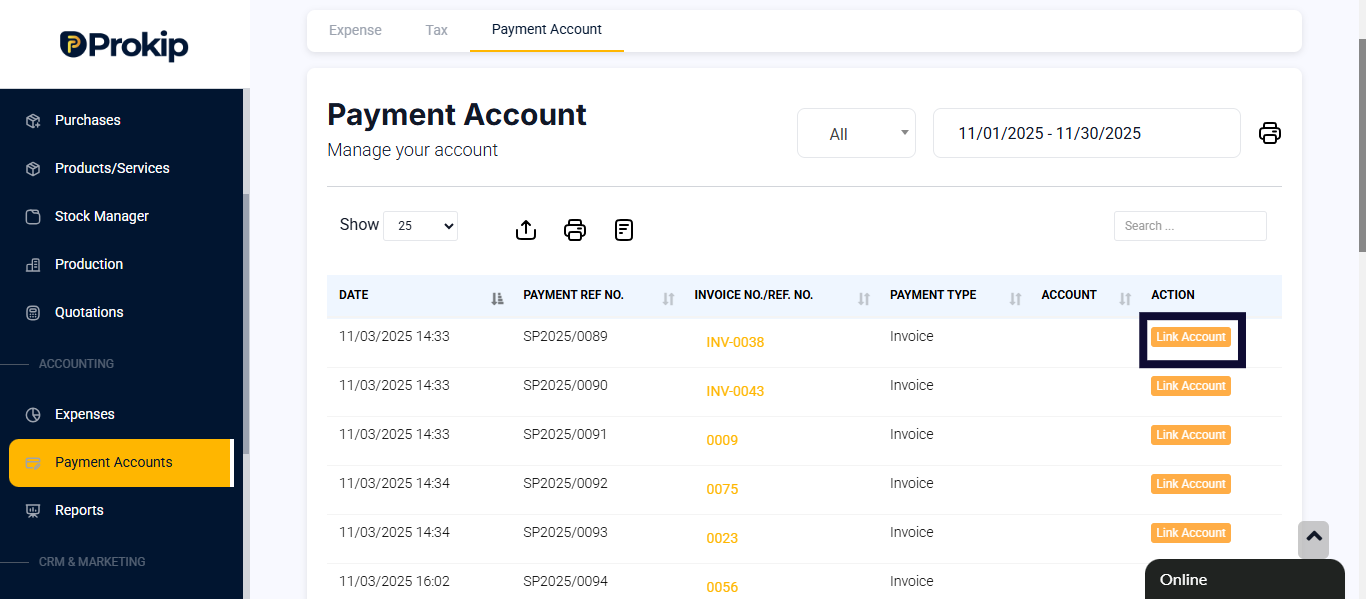
Task: Click the scroll-to-top arrow button
Action: (x=1314, y=539)
